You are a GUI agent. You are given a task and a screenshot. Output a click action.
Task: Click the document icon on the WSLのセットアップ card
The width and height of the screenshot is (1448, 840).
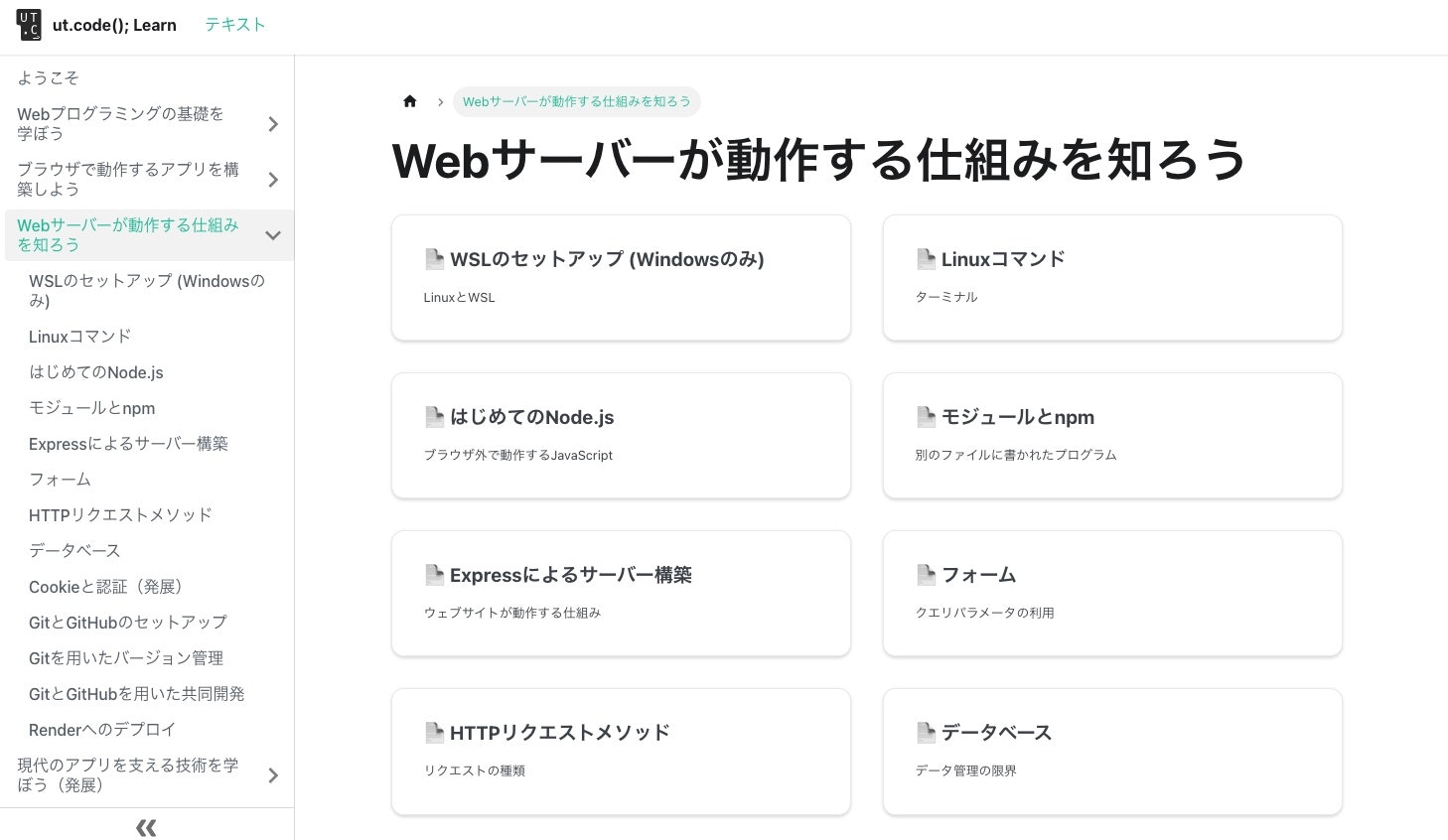pyautogui.click(x=435, y=259)
